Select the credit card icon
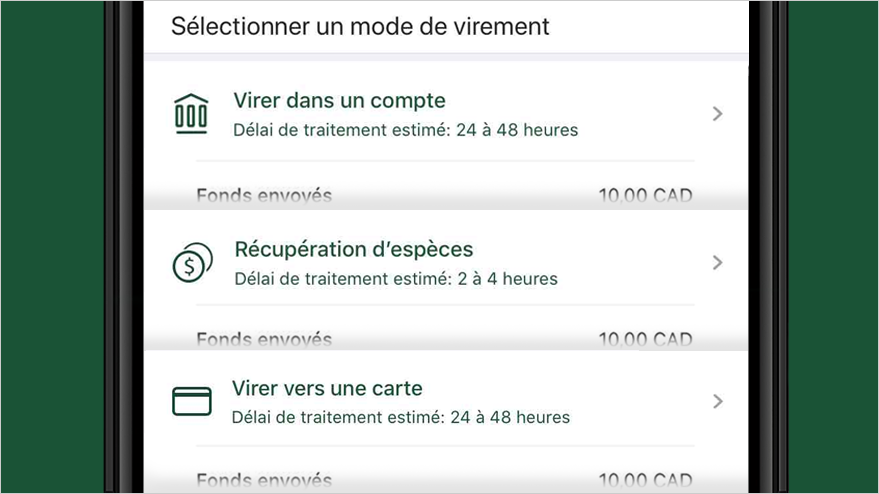 tap(192, 401)
